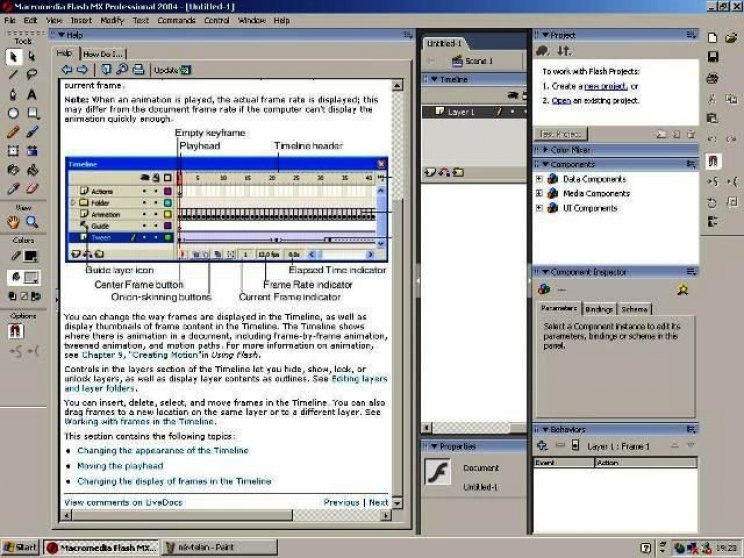Select the Ink Bottle tool

coord(13,170)
